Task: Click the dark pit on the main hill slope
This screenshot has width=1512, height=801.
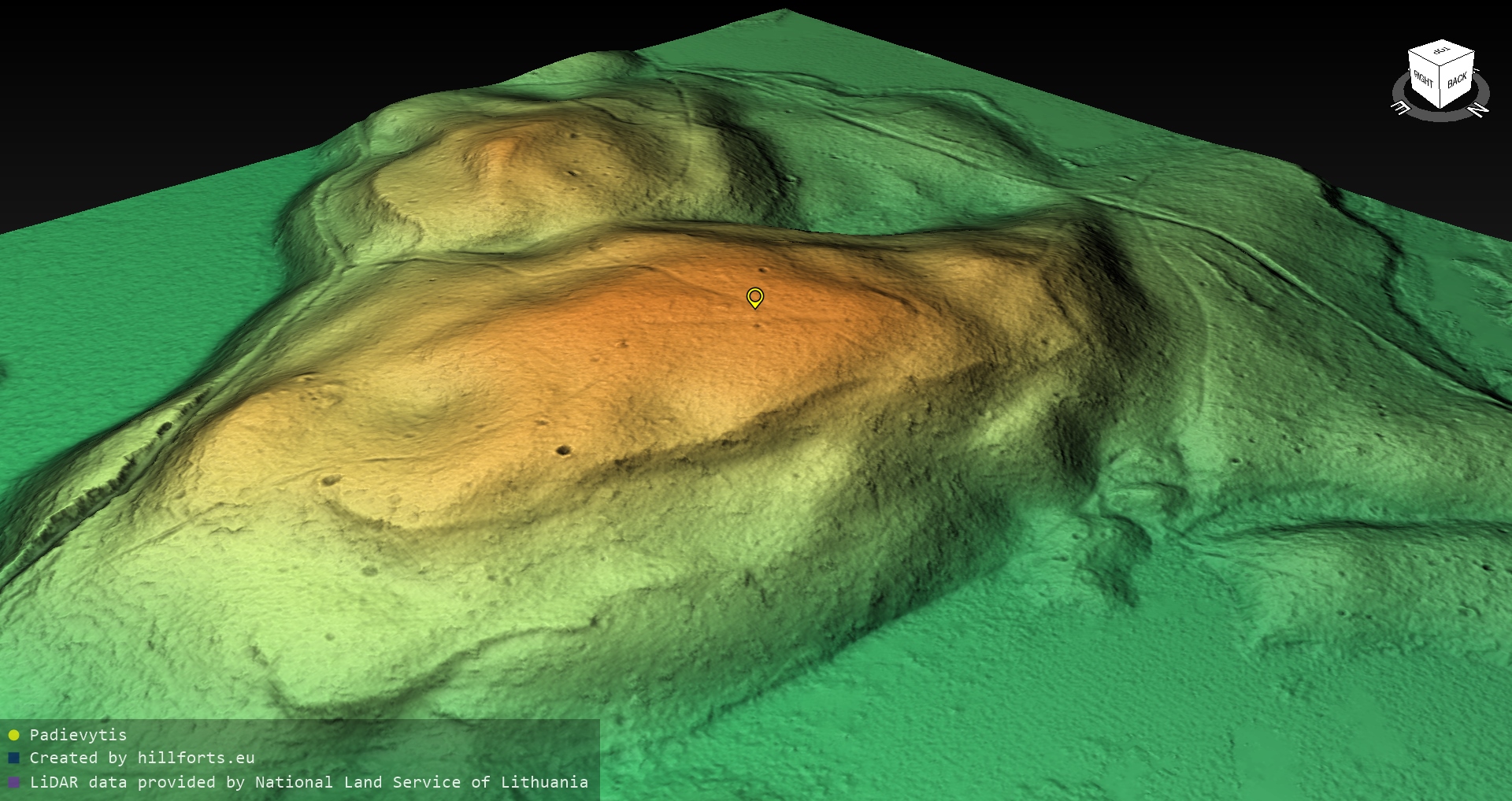Action: tap(563, 451)
